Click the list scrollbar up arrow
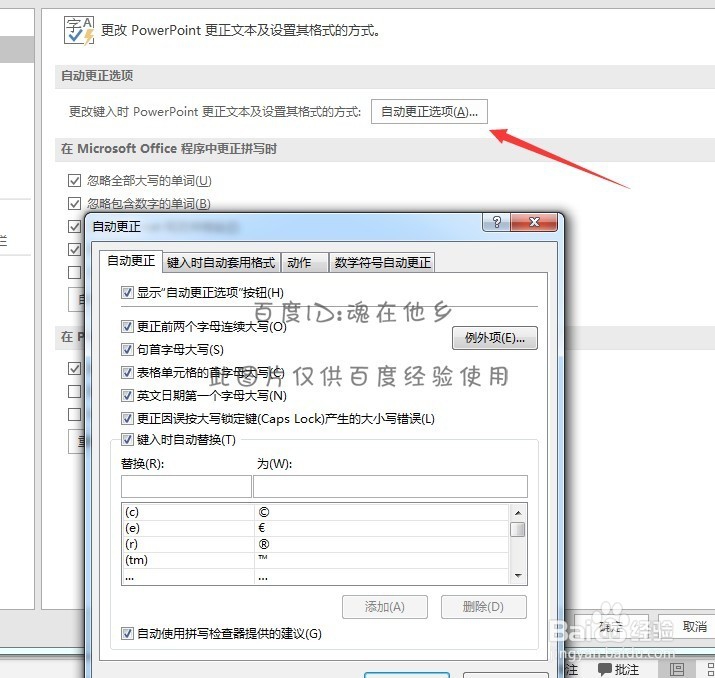 (x=518, y=512)
